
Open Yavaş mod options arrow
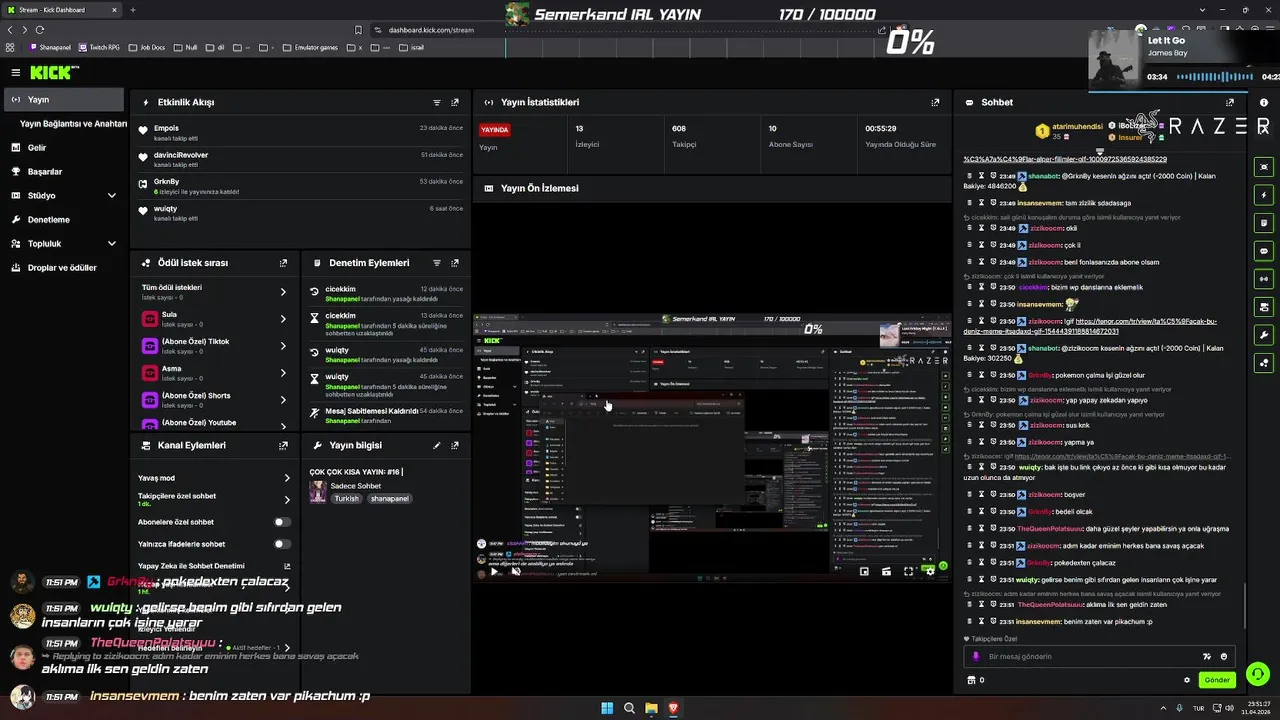pyautogui.click(x=286, y=478)
